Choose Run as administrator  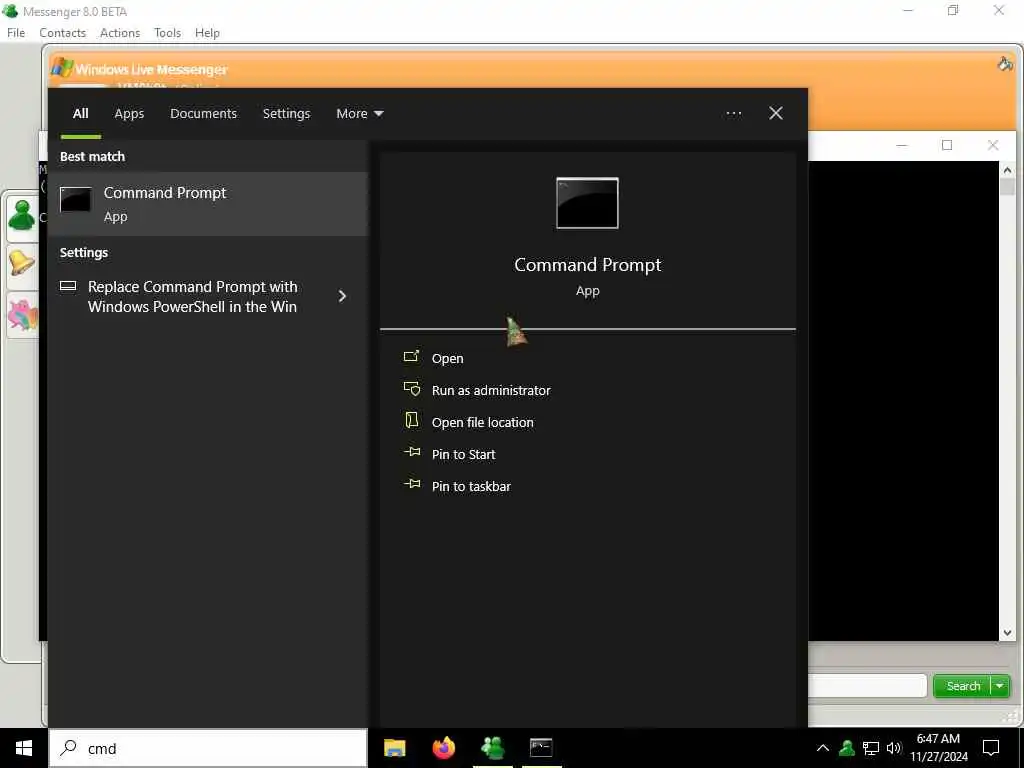(x=491, y=391)
